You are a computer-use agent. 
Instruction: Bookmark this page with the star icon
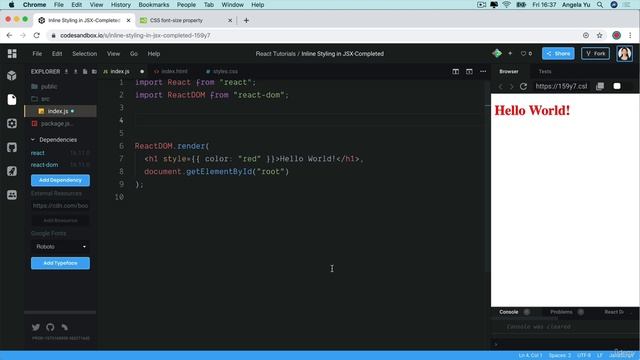tap(599, 36)
